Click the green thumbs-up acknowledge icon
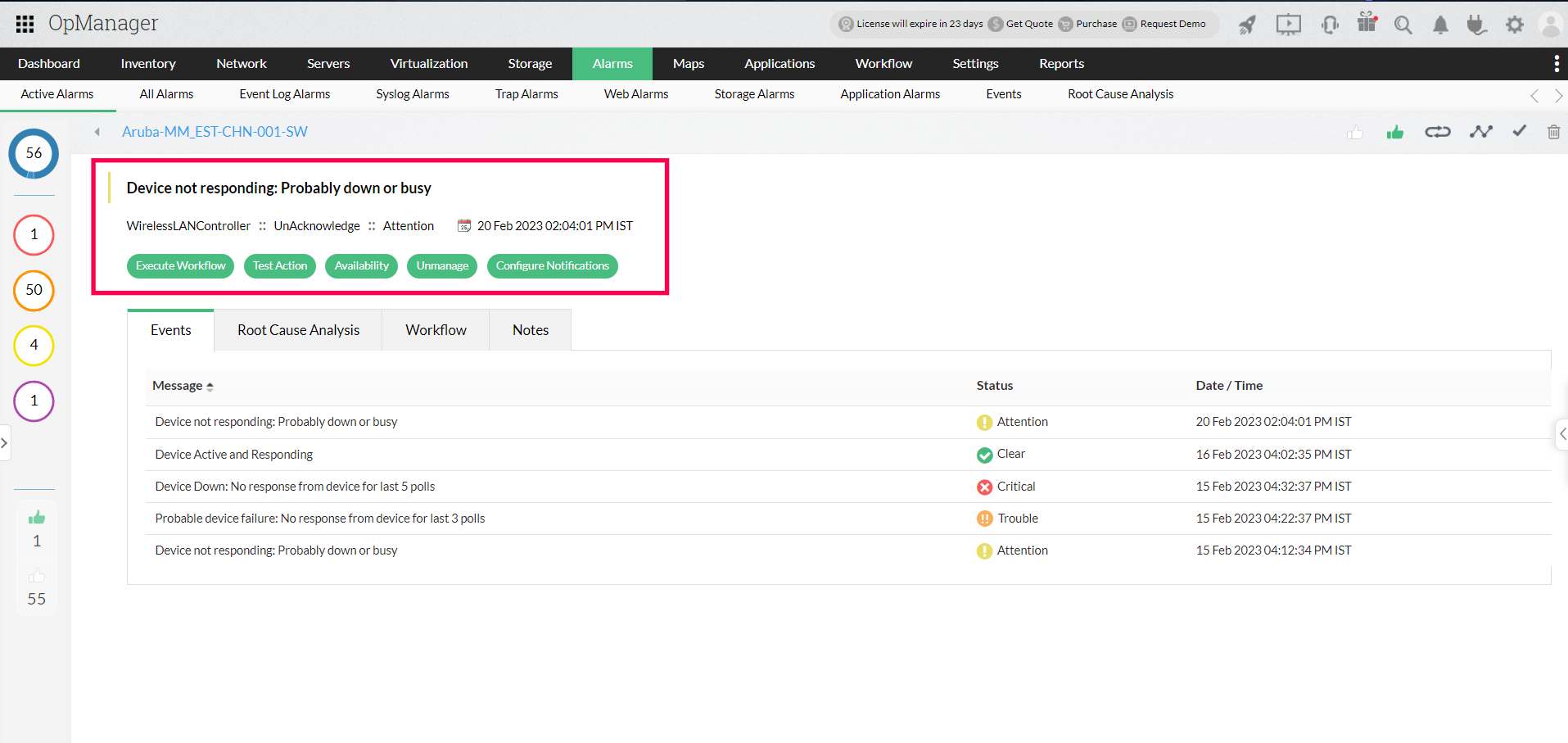Screen dimensions: 1568x743 (x=1395, y=131)
